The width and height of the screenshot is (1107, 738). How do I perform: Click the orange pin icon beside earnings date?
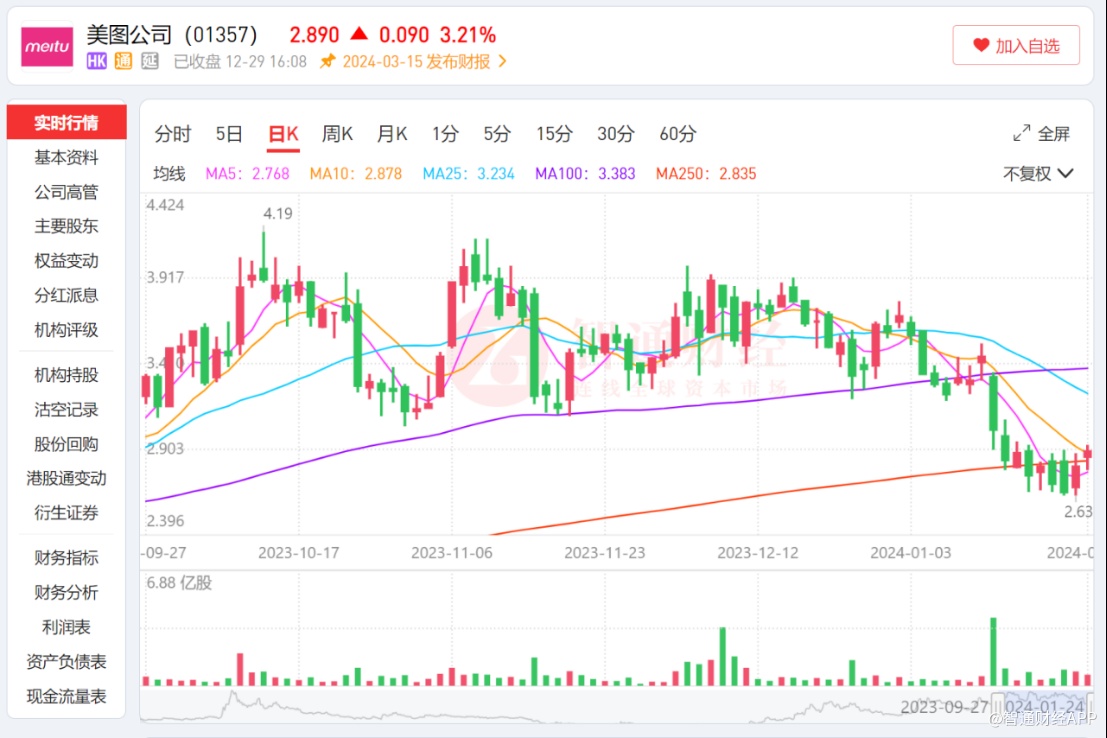click(x=327, y=61)
